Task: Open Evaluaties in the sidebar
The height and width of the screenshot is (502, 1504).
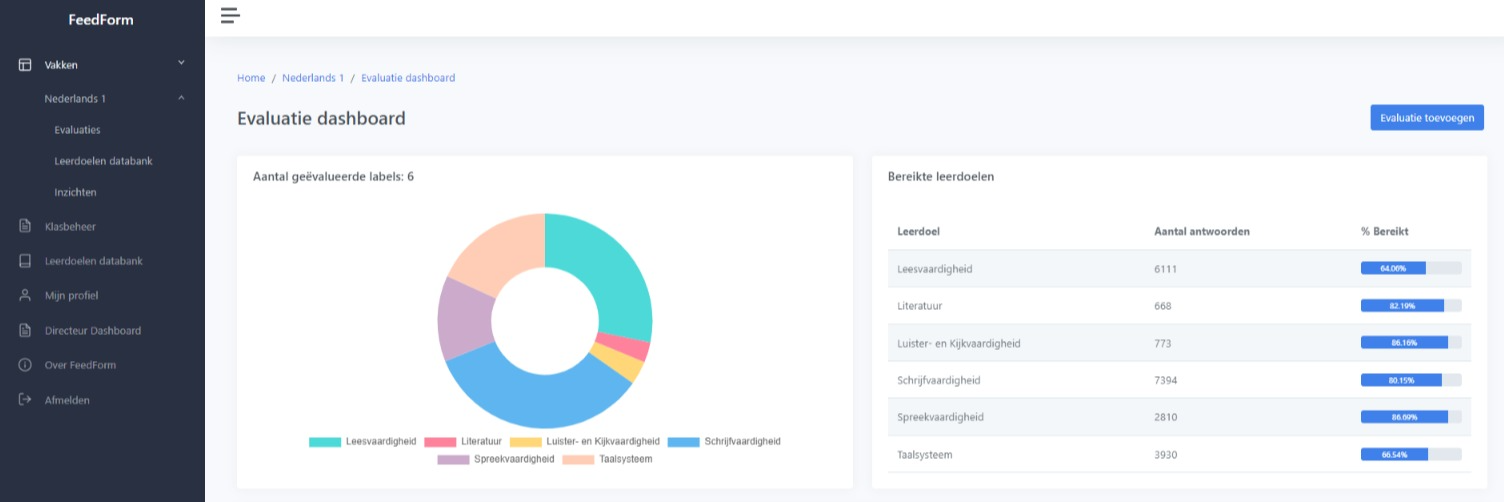Action: click(77, 130)
